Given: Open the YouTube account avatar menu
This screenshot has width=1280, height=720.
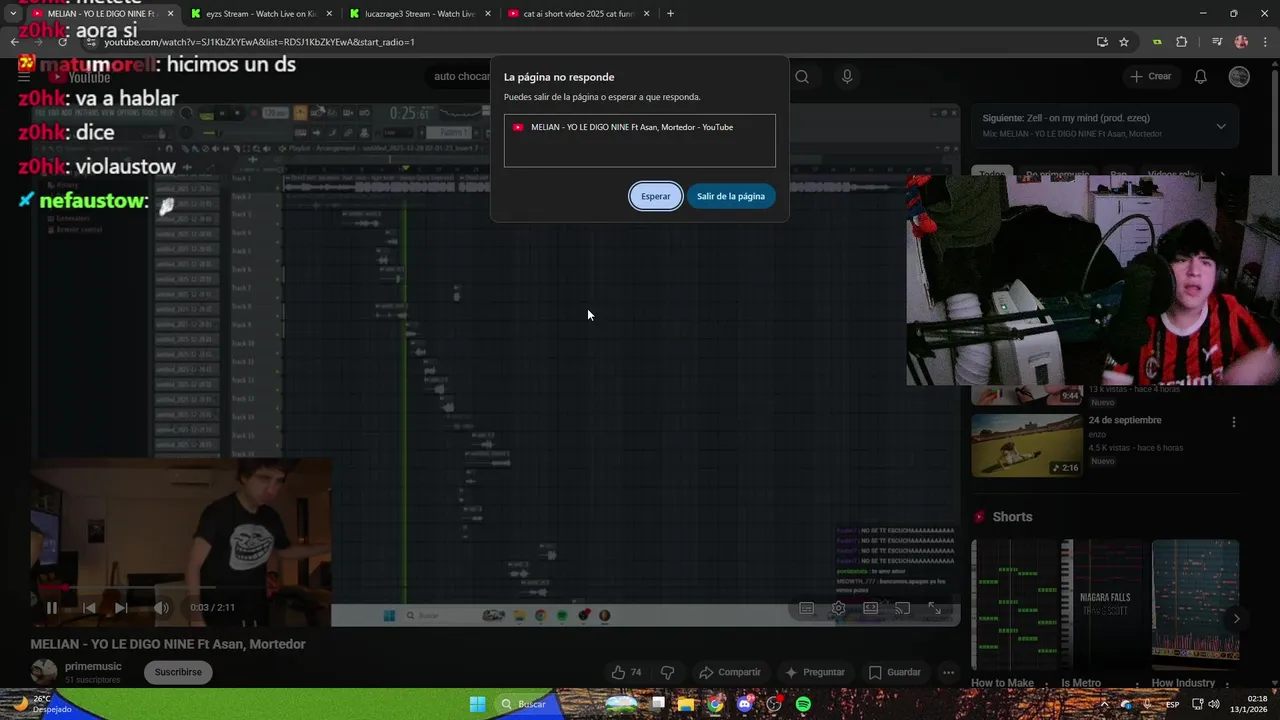Looking at the screenshot, I should tap(1239, 76).
